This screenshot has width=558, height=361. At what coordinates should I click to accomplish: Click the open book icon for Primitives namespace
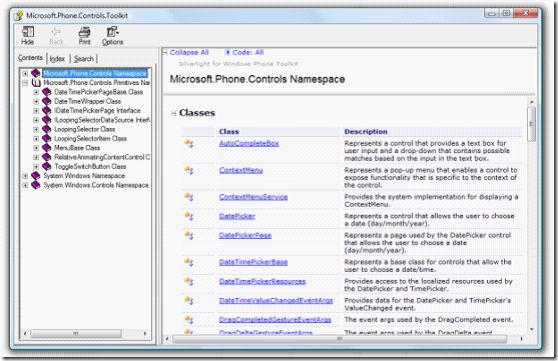pos(36,83)
